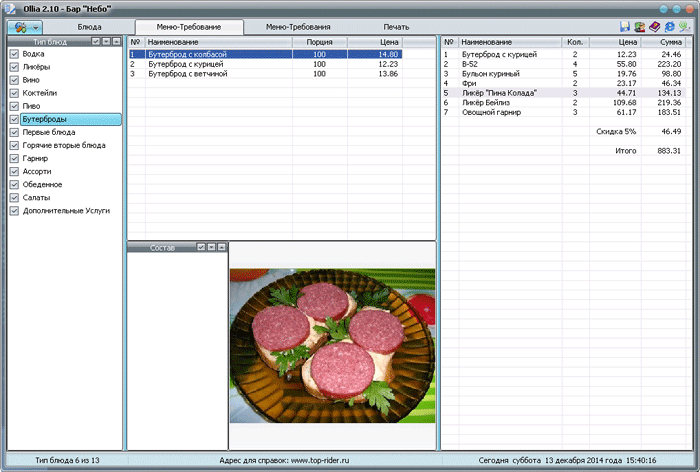Select the Салаты dish type label

pos(36,198)
